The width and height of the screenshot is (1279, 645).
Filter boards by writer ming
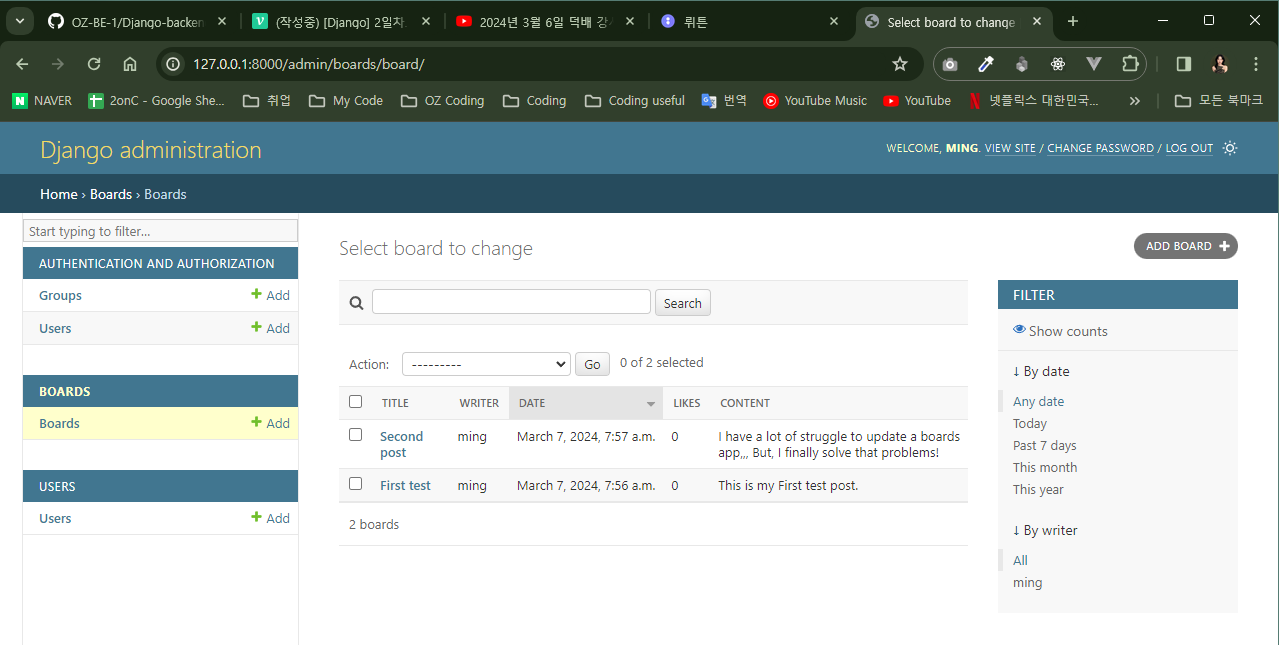(x=1027, y=582)
